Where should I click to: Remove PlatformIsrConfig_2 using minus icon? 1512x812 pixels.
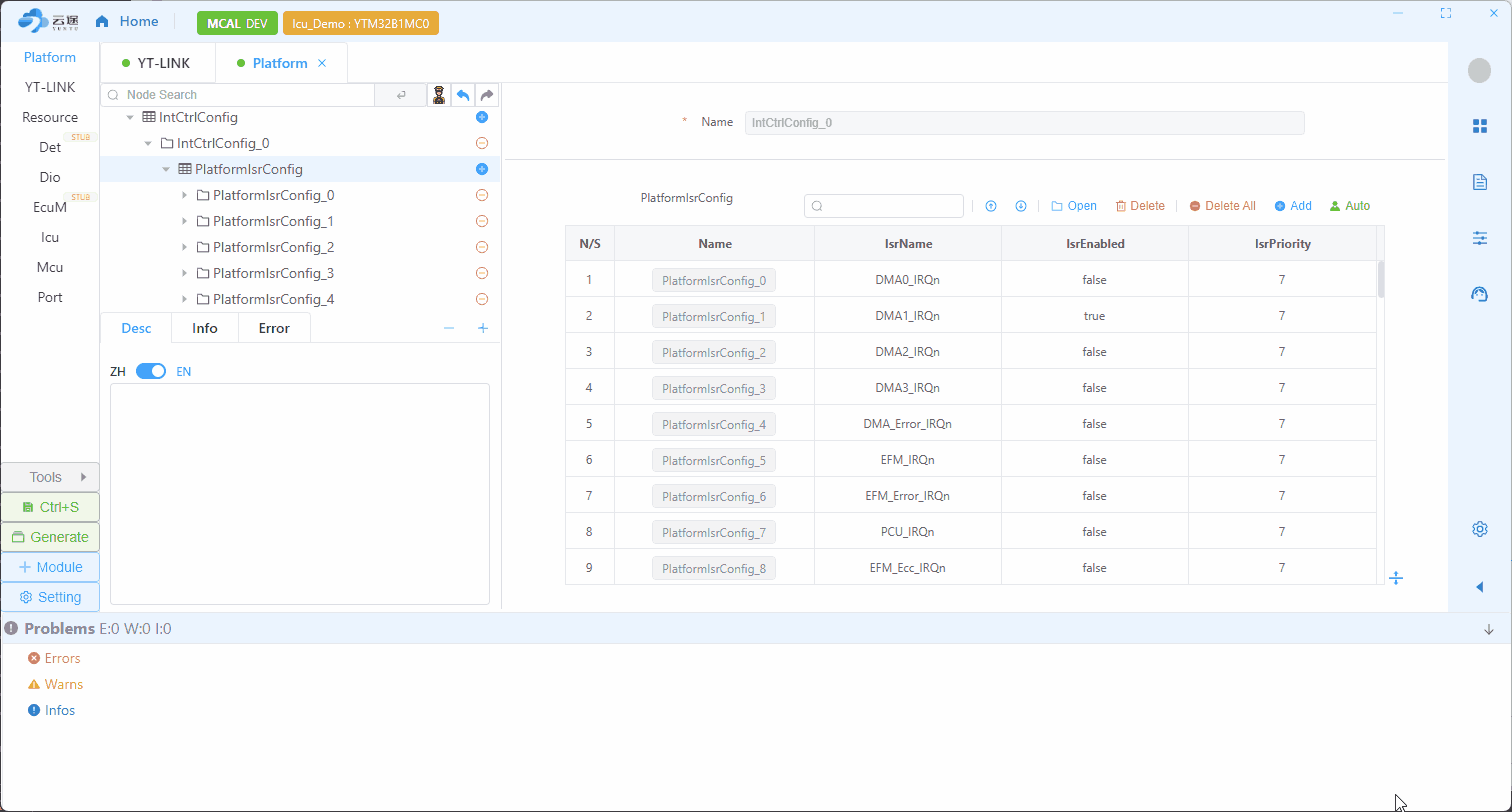point(481,247)
